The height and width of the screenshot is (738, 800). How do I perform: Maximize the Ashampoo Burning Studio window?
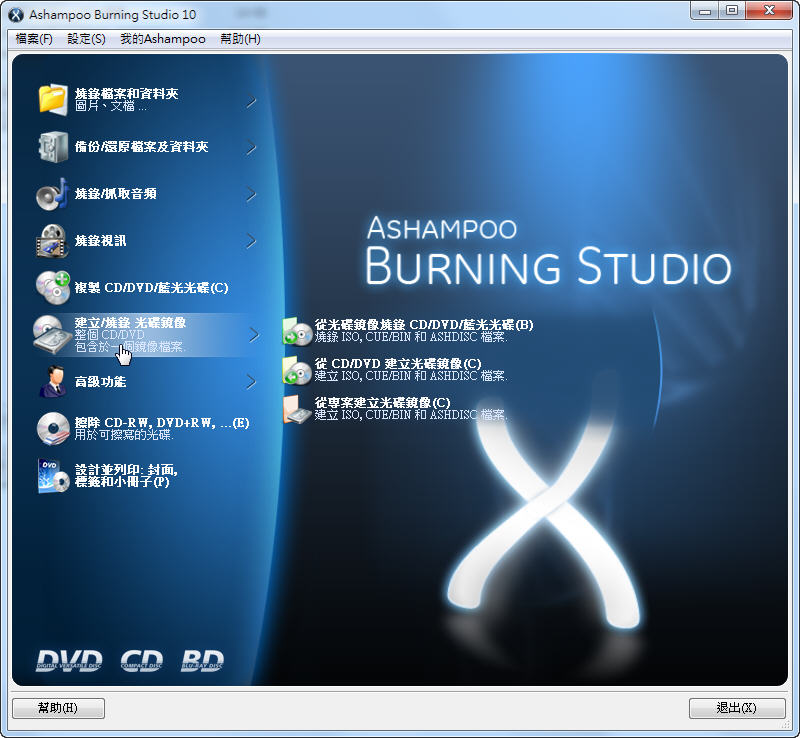(732, 11)
